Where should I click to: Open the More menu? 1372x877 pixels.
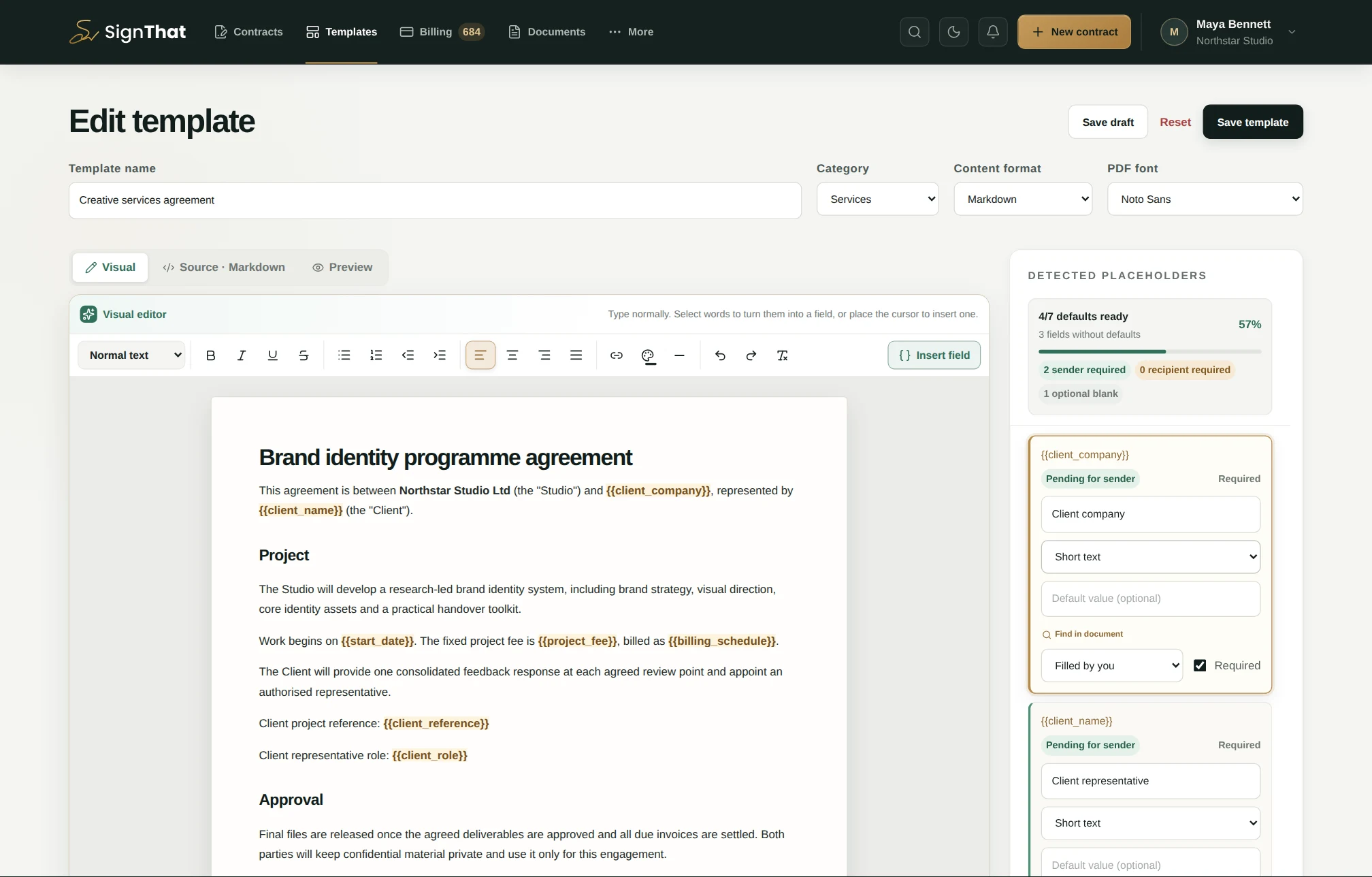pos(631,32)
